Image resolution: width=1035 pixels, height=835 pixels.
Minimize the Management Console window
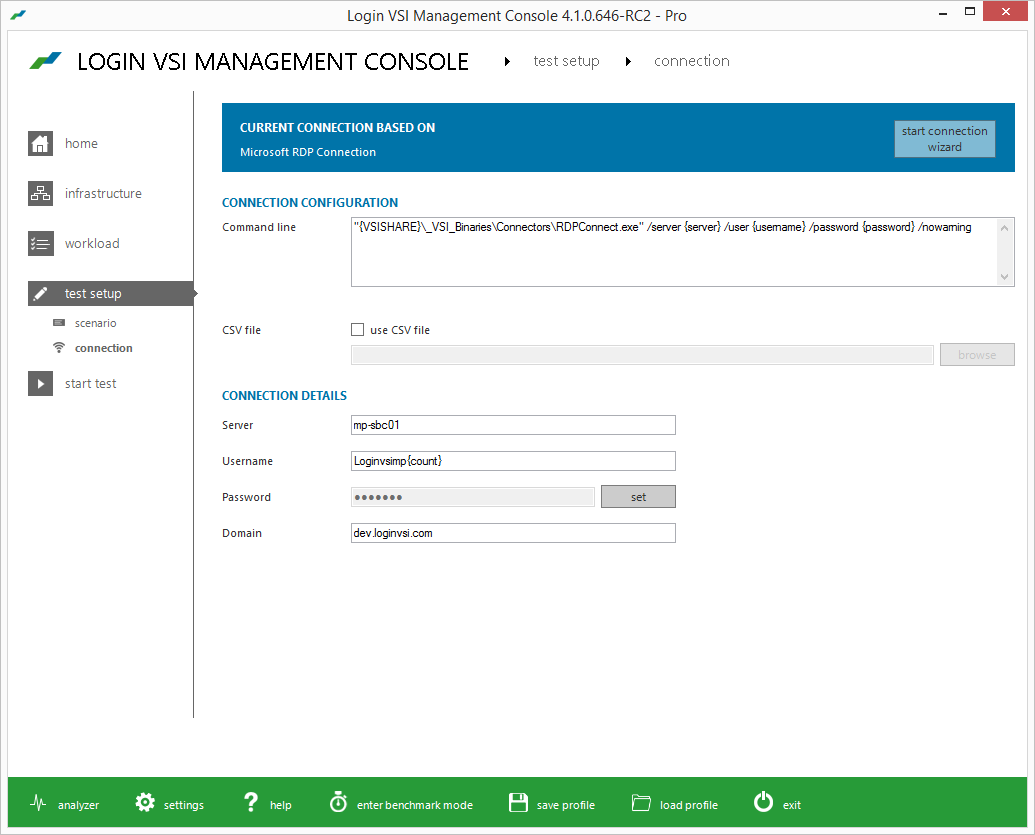943,12
